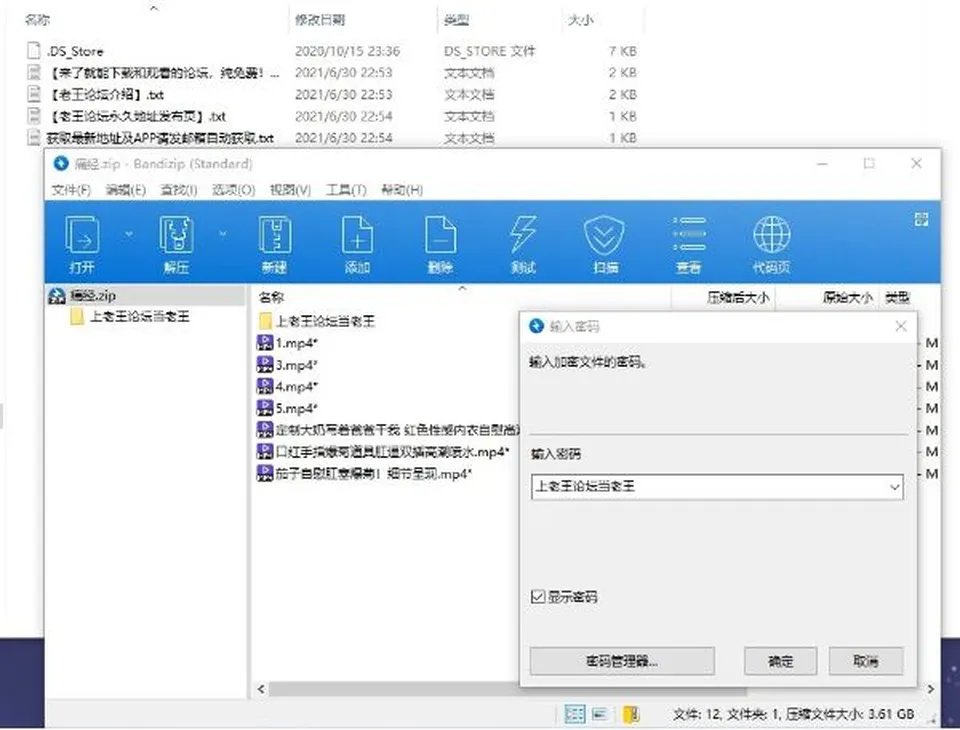Screen dimensions: 960x730
Task: Click the 取消 (Cancel) button
Action: [x=866, y=661]
